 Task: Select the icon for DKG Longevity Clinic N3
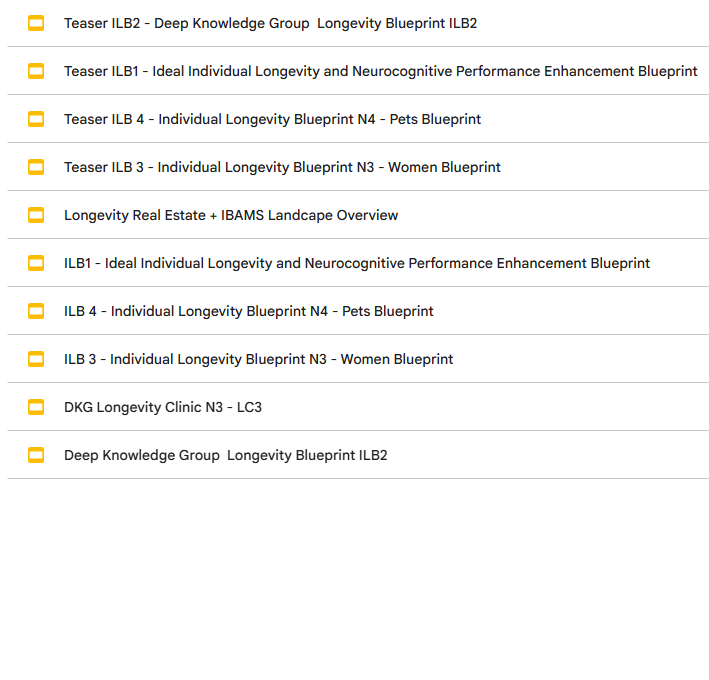(x=36, y=407)
